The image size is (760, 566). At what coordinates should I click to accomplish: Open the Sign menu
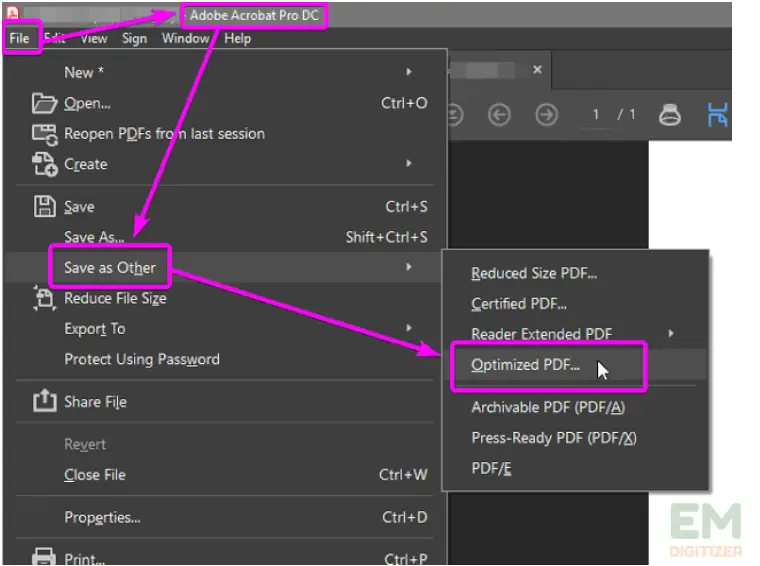134,38
